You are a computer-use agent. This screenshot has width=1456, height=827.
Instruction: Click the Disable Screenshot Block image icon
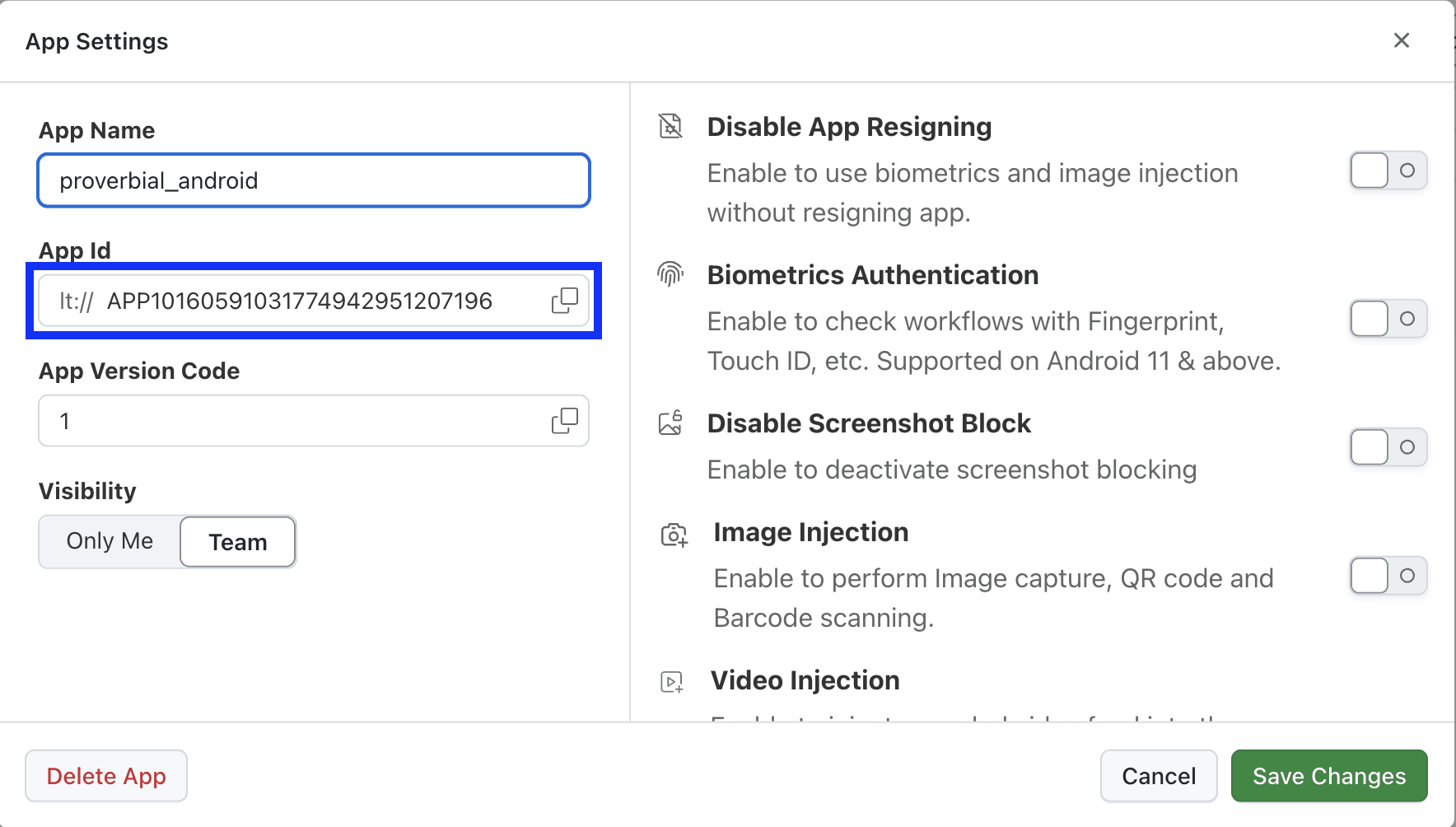click(x=670, y=423)
